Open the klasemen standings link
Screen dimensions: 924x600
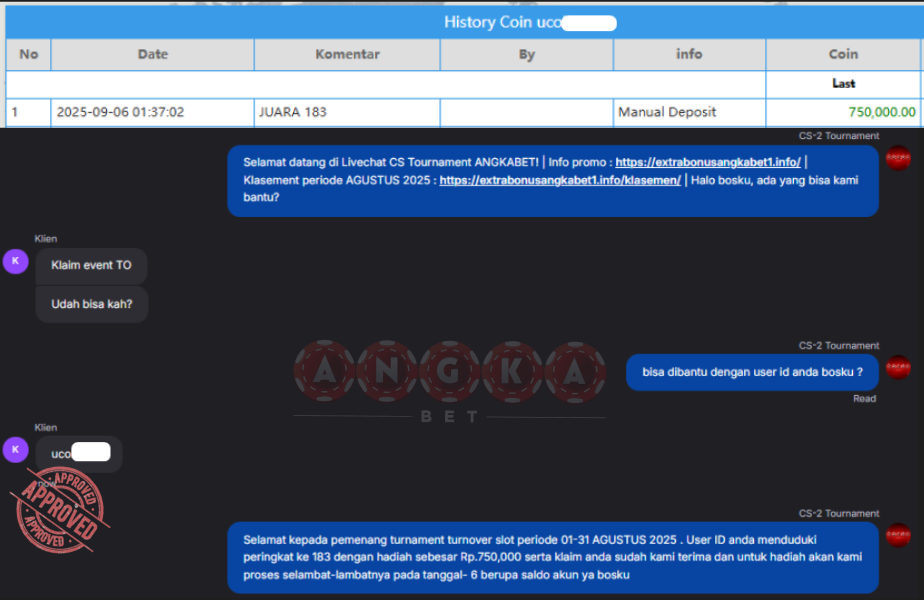pyautogui.click(x=560, y=180)
